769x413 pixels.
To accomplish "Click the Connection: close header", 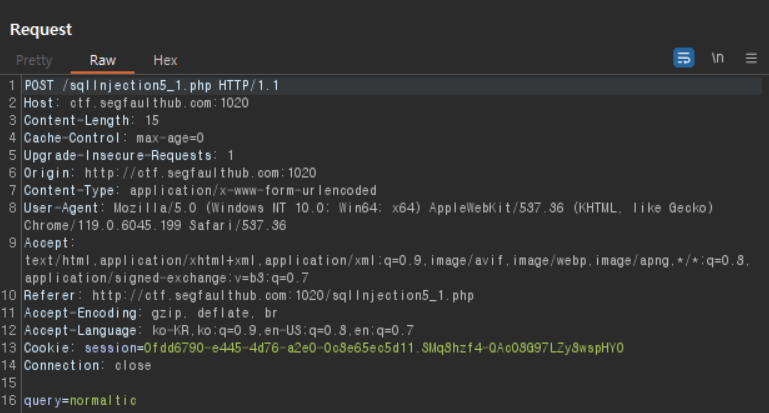I will coord(88,366).
